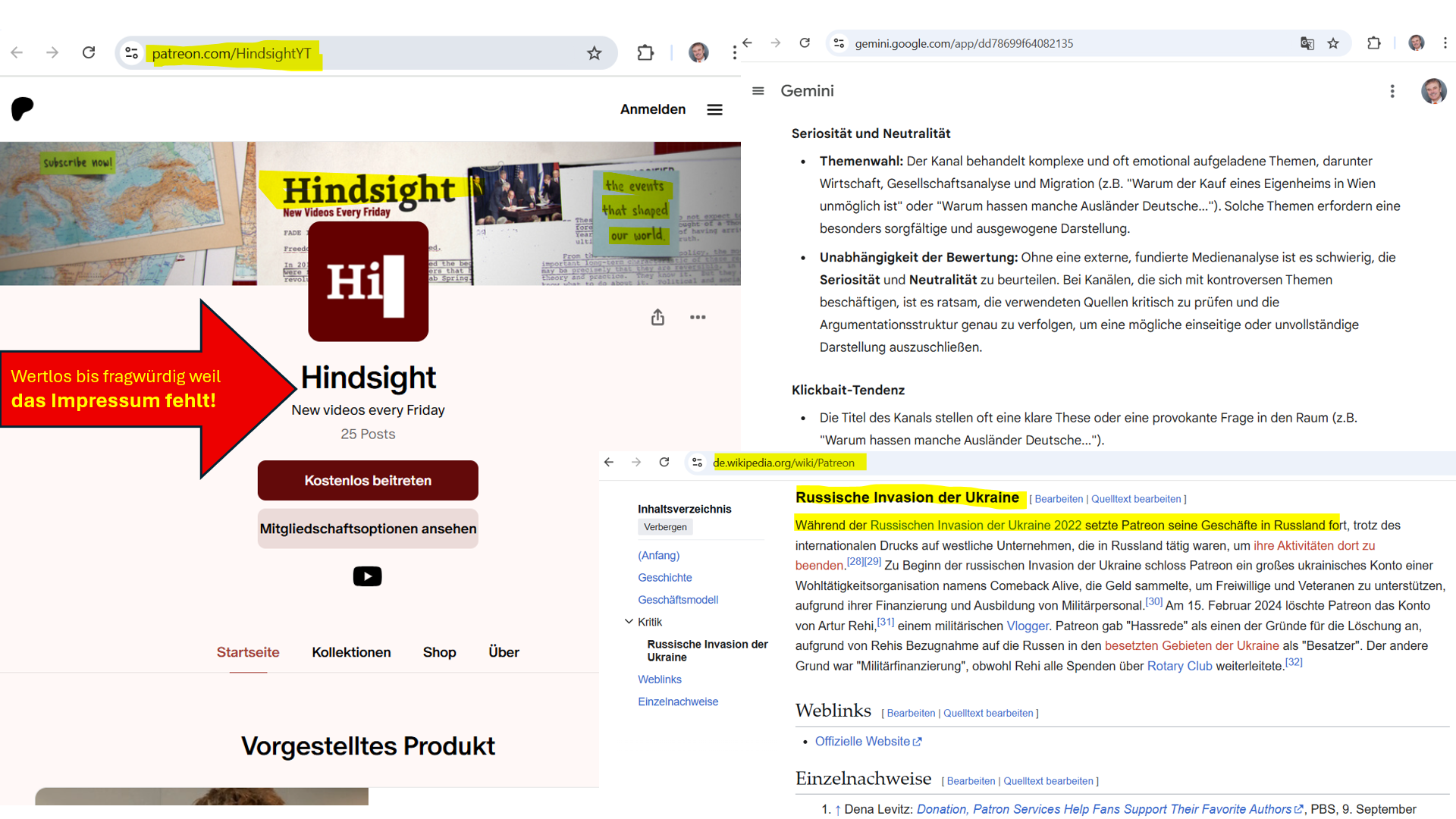Click the translate page icon in Gemini address bar

pyautogui.click(x=1307, y=43)
